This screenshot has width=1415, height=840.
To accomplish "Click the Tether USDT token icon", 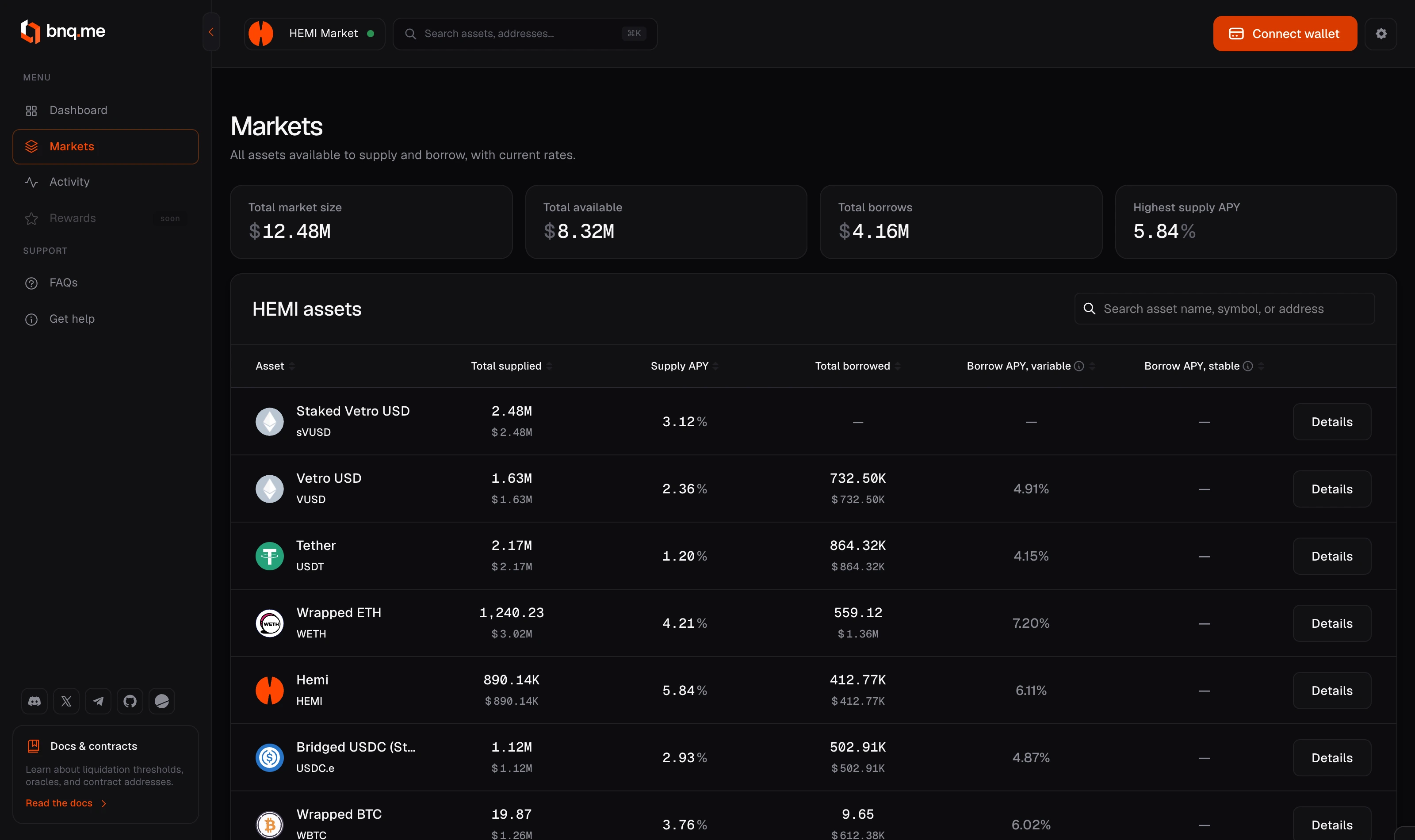I will tap(269, 557).
